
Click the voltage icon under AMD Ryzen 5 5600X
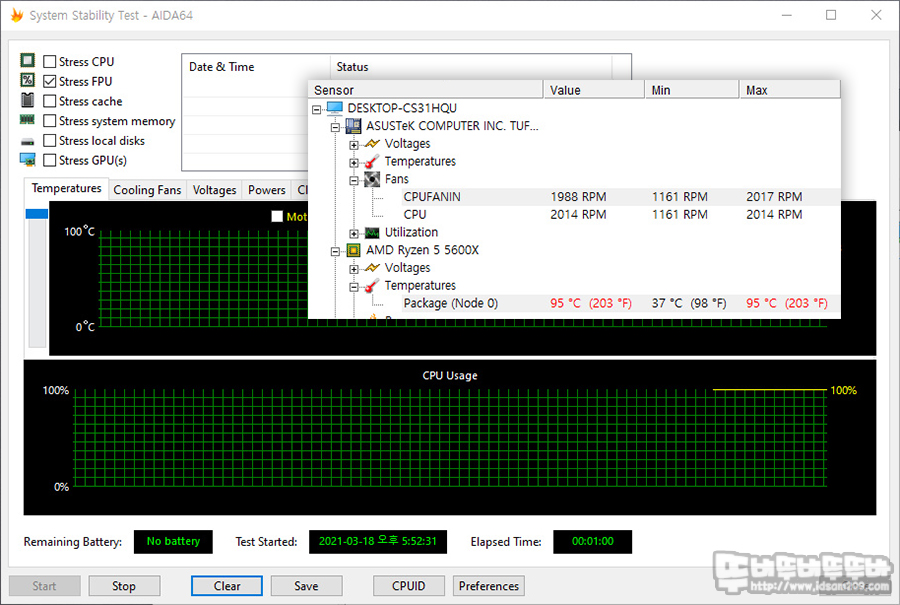click(x=372, y=267)
